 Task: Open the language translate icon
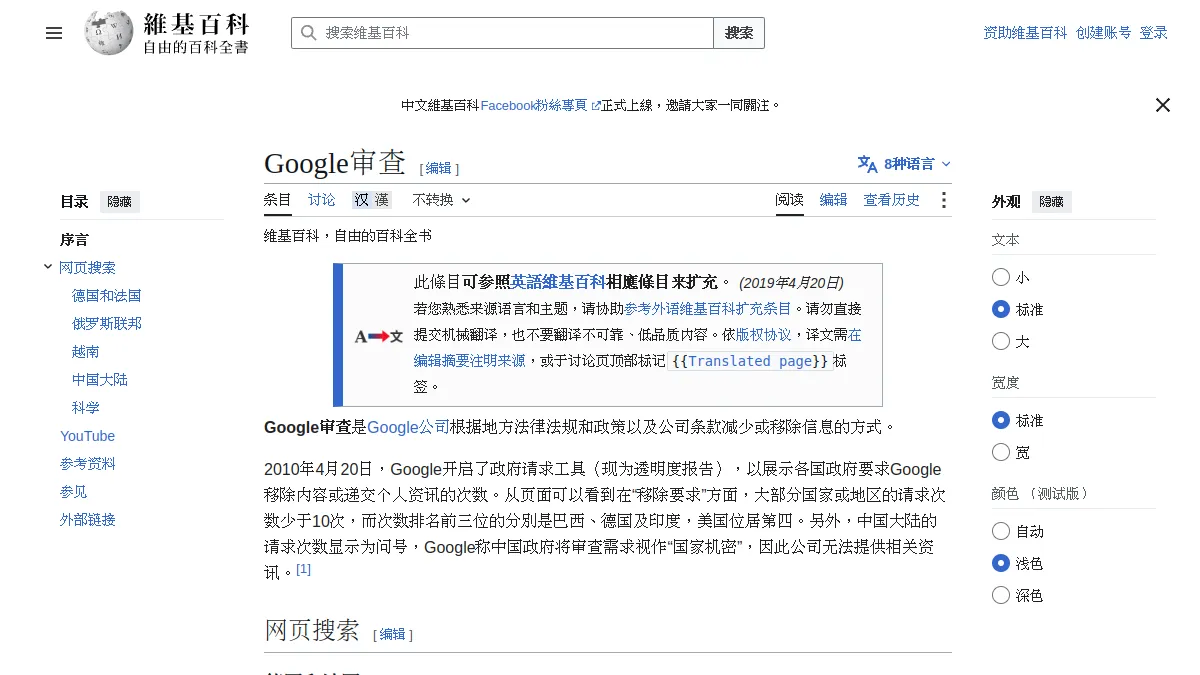coord(867,164)
